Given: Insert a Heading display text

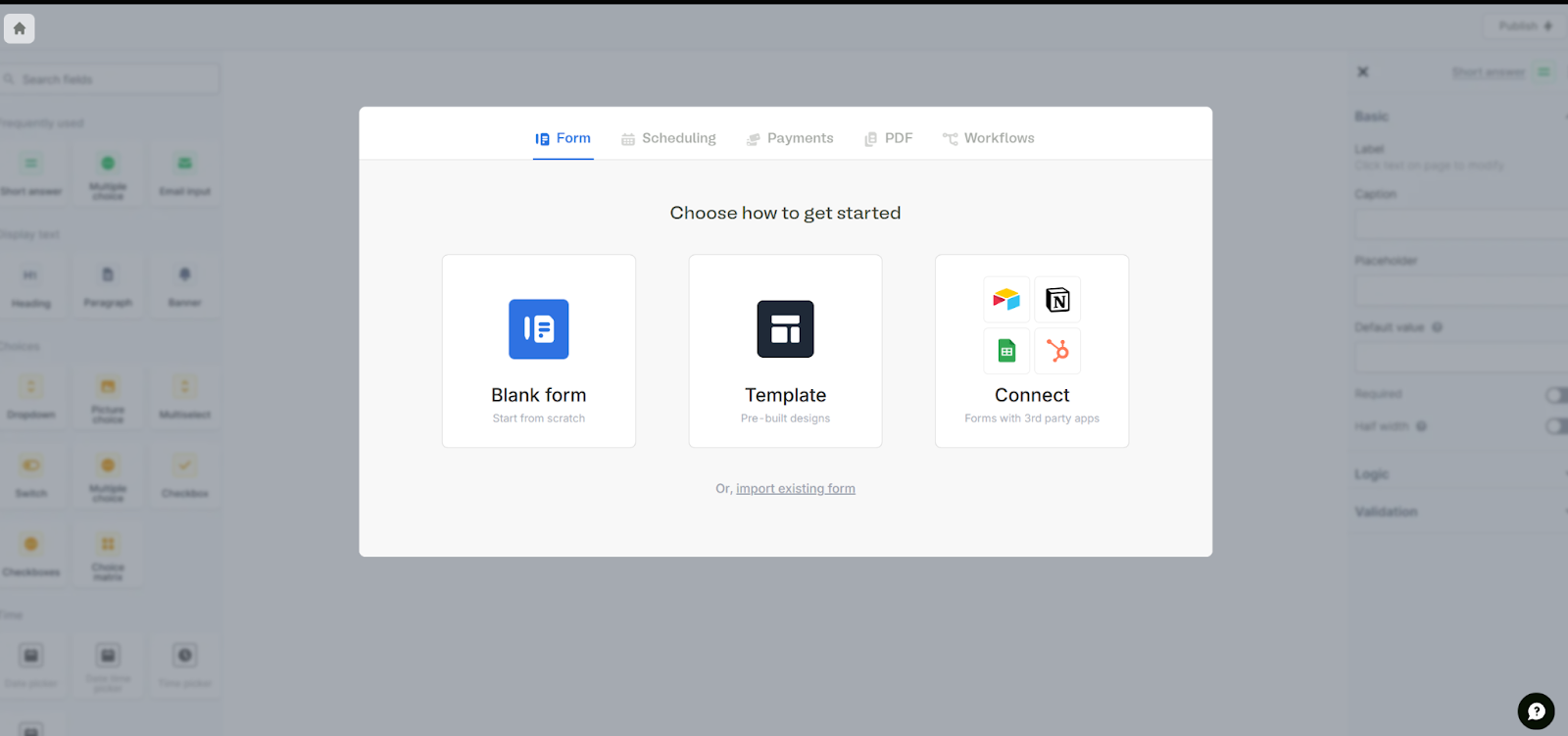Looking at the screenshot, I should [31, 285].
